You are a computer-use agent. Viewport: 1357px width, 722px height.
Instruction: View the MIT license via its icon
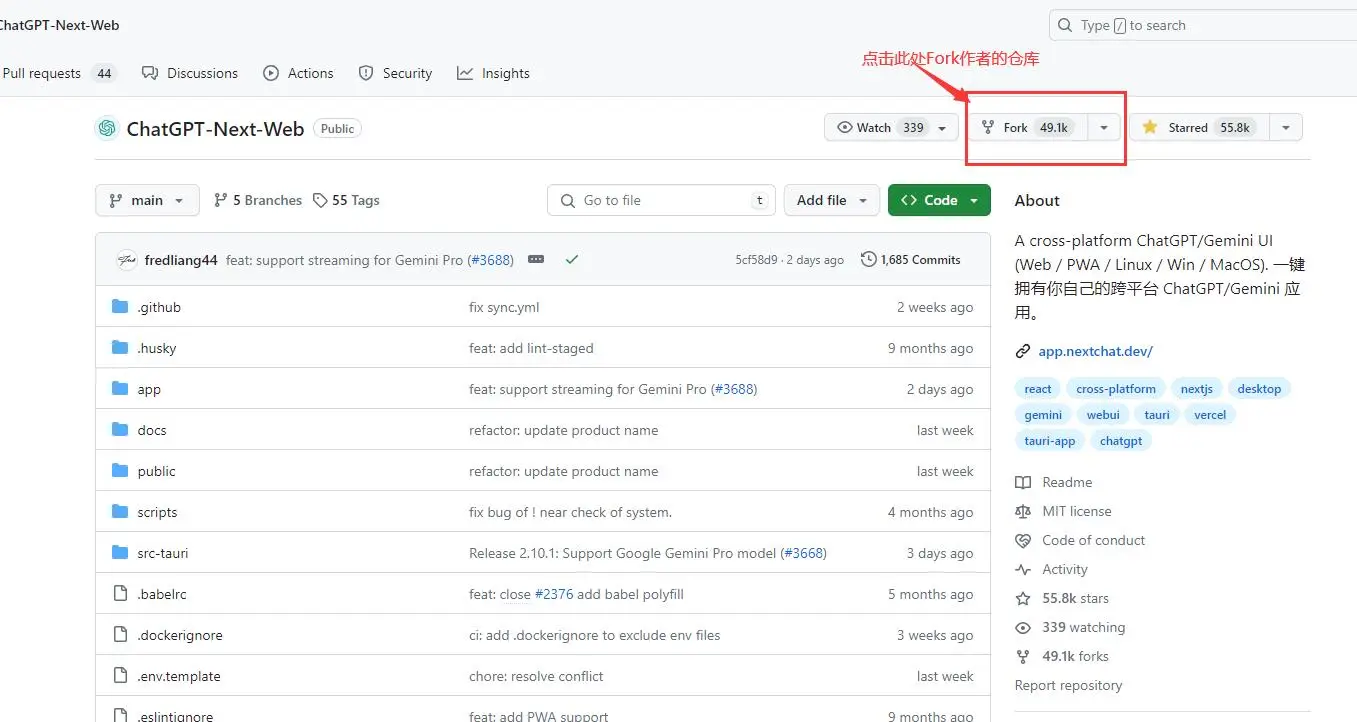[1022, 511]
